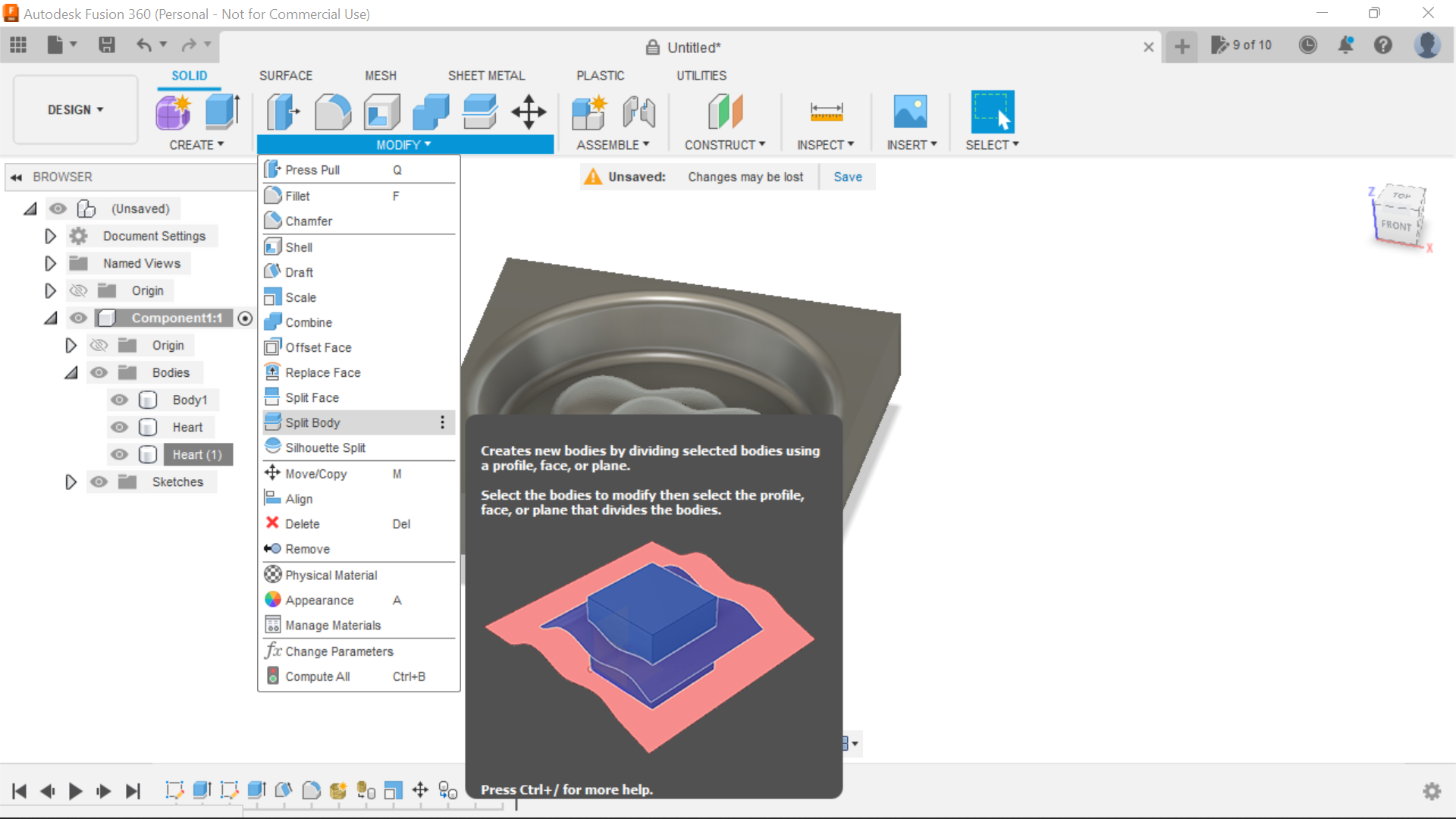
Task: Expand the Named Views folder
Action: click(x=50, y=263)
